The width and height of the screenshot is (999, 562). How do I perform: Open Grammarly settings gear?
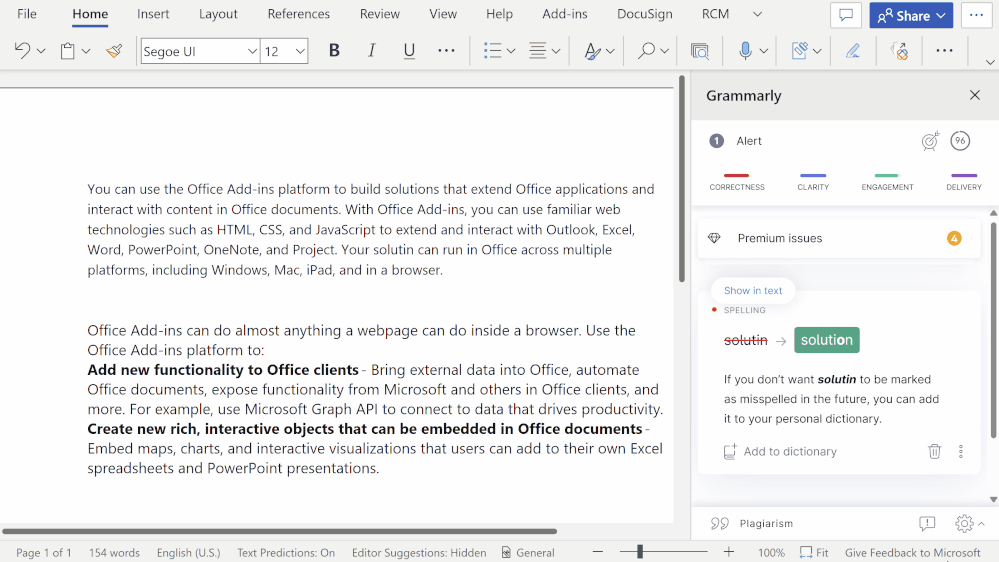964,523
